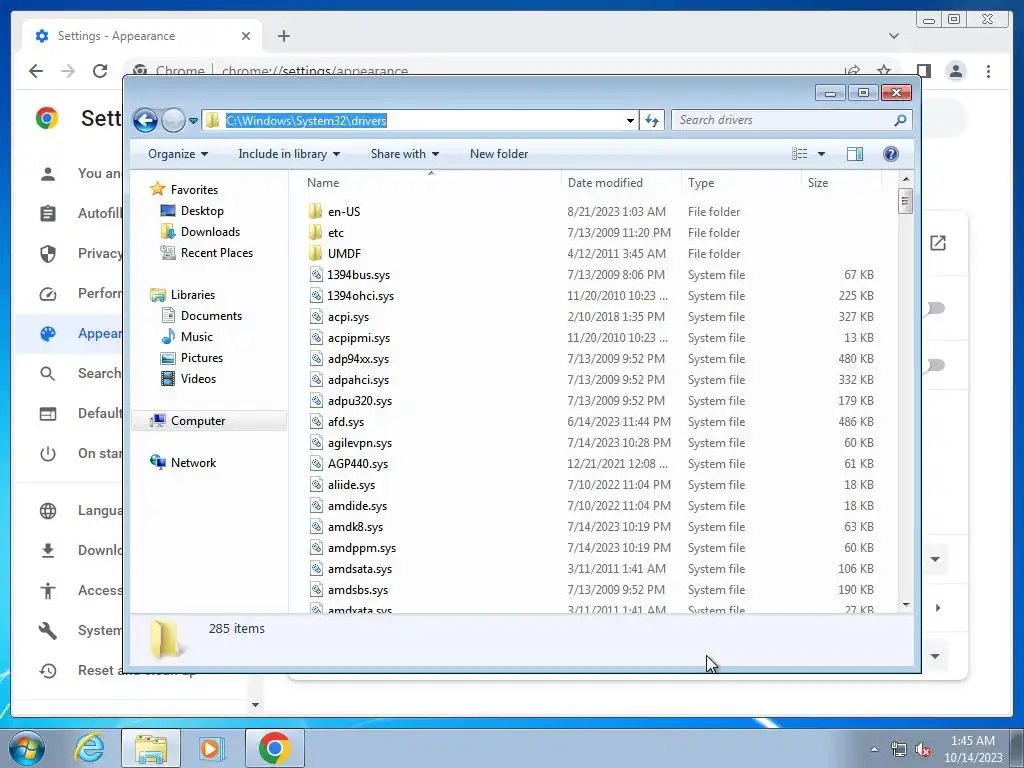Reload the Chrome page

click(100, 71)
